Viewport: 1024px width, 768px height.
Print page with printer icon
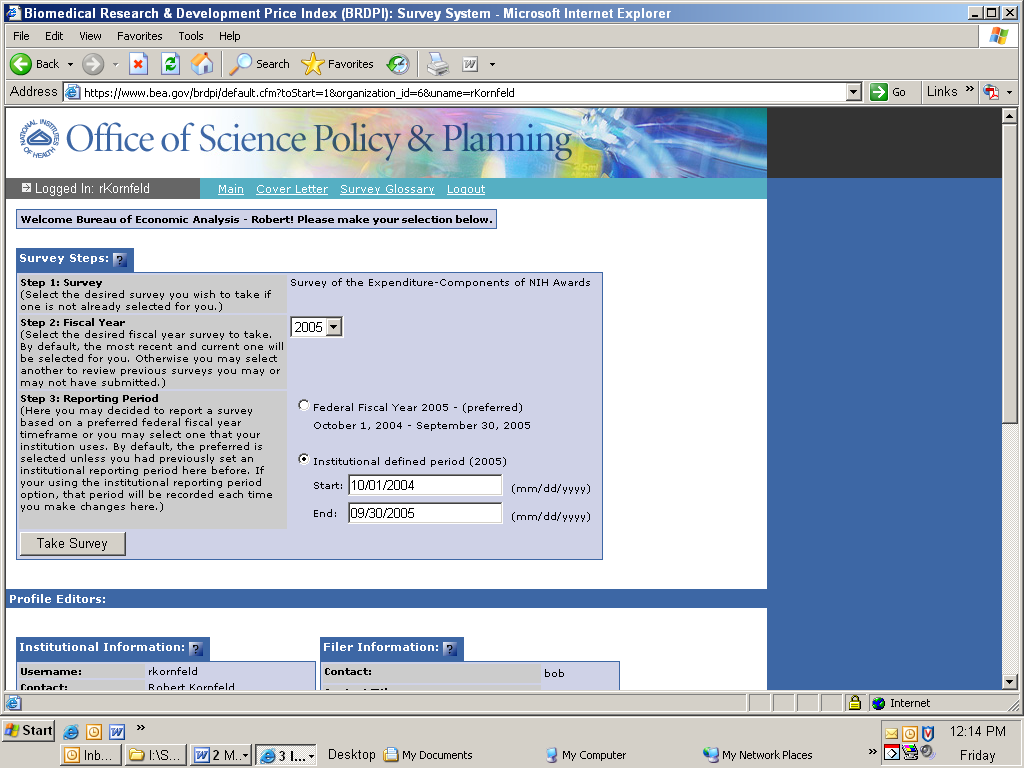(438, 64)
